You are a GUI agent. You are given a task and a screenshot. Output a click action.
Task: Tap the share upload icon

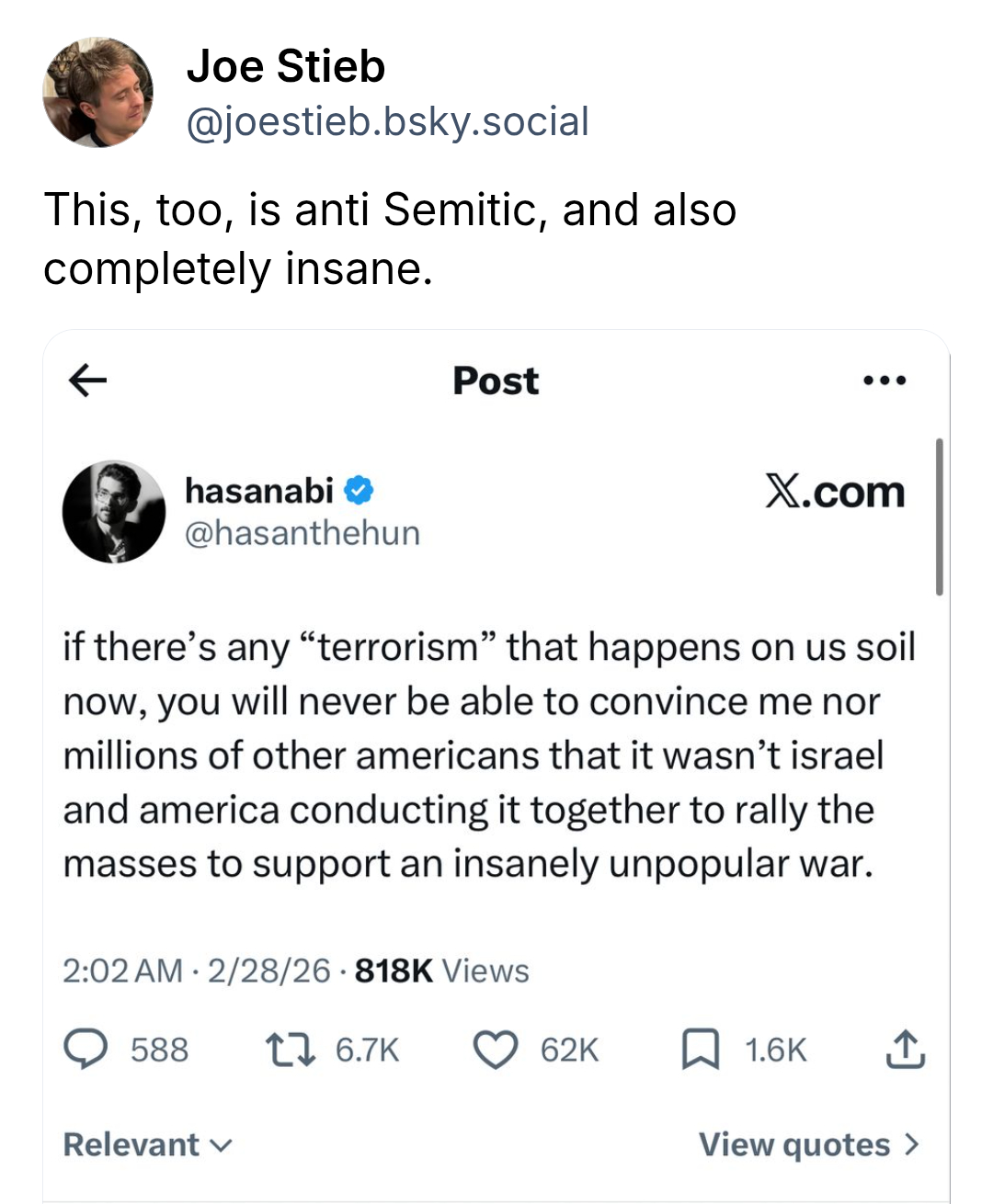point(905,1050)
